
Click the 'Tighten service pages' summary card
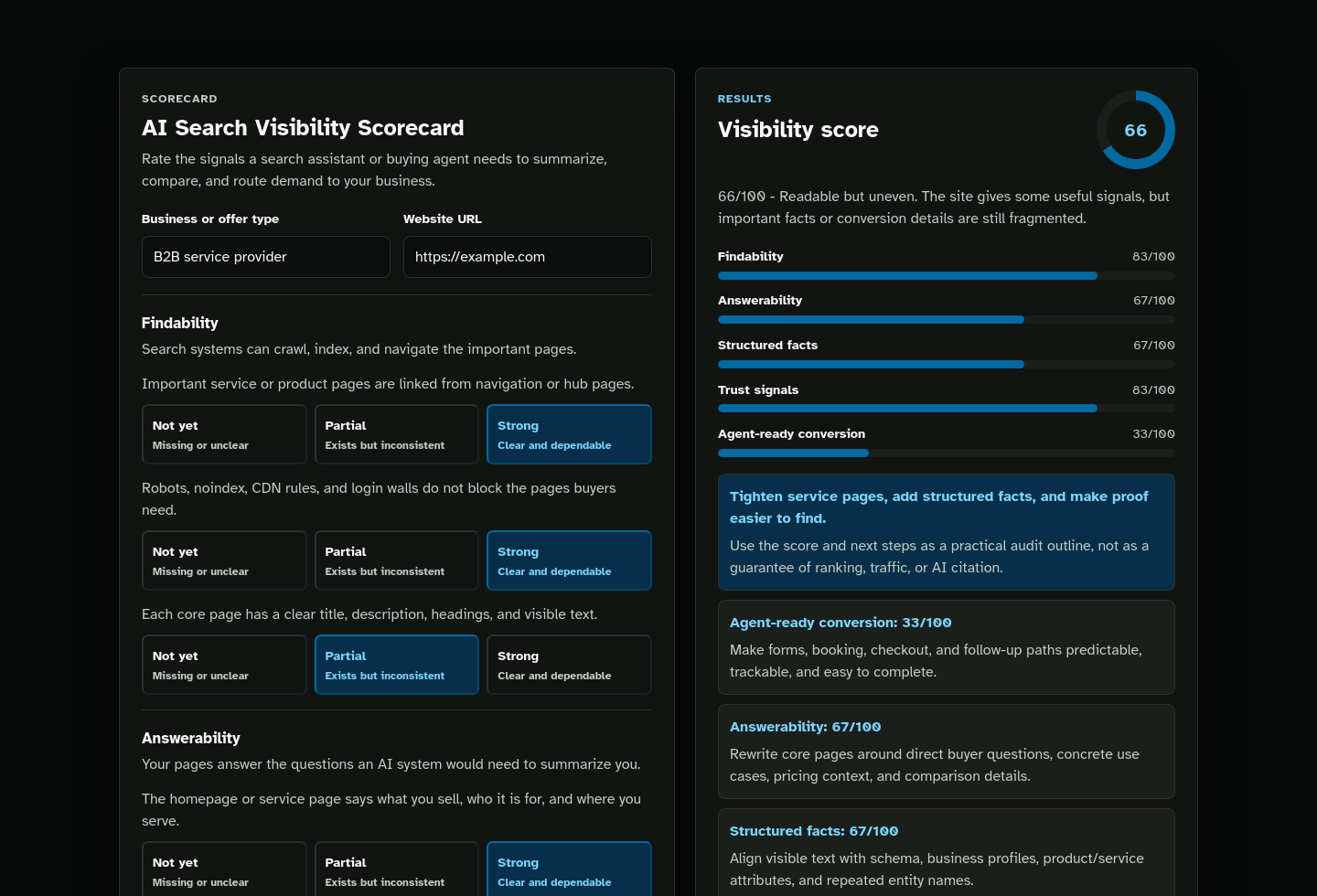coord(947,532)
